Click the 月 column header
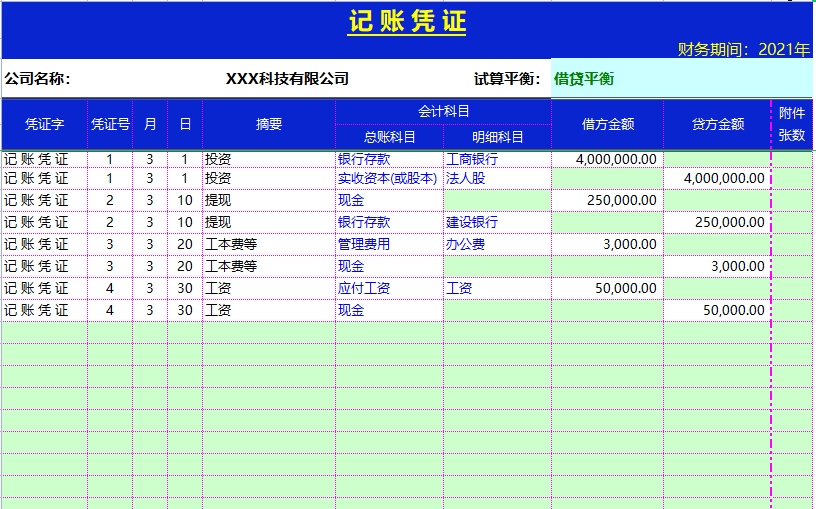Image resolution: width=816 pixels, height=509 pixels. point(150,124)
